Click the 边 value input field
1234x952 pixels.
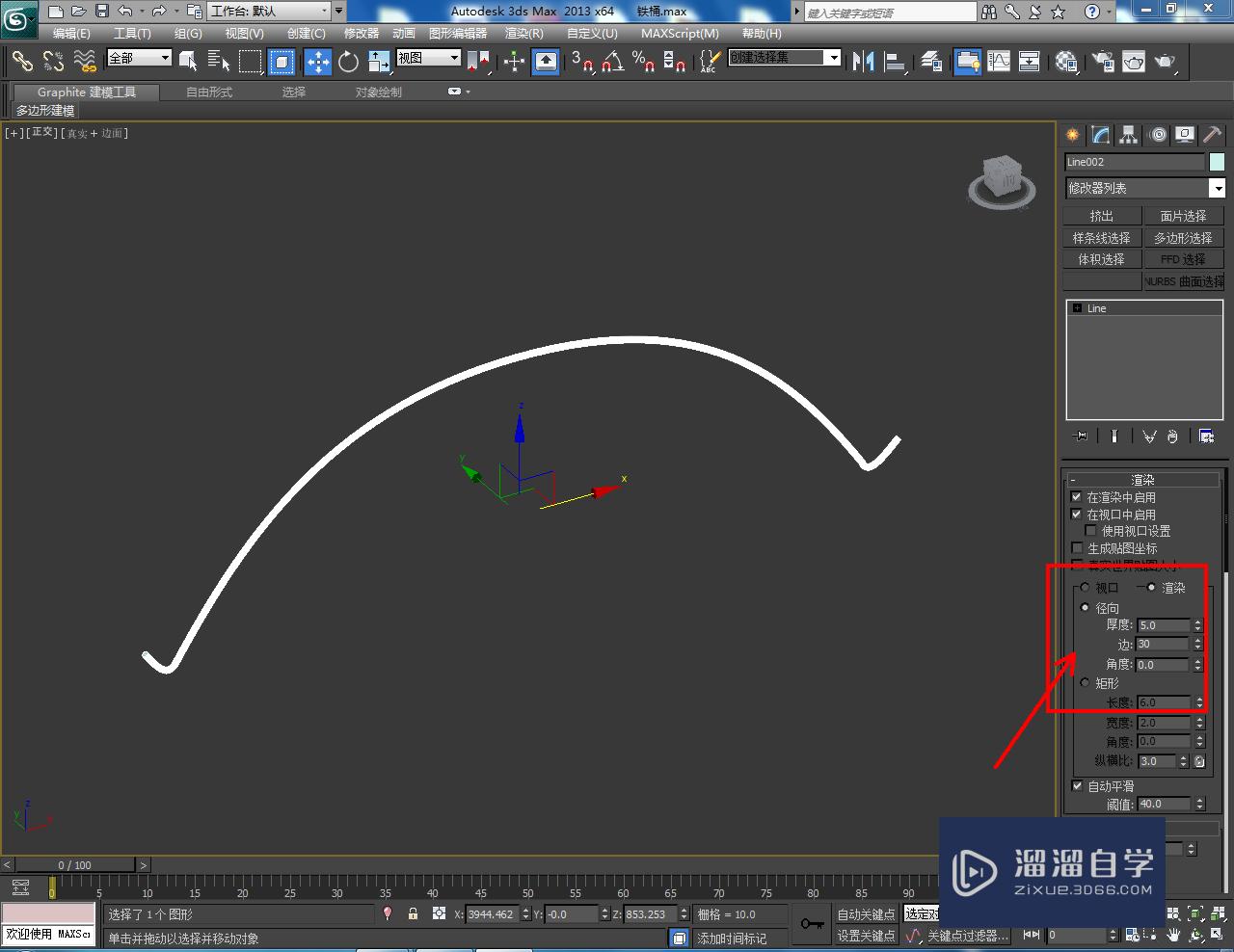(1164, 645)
